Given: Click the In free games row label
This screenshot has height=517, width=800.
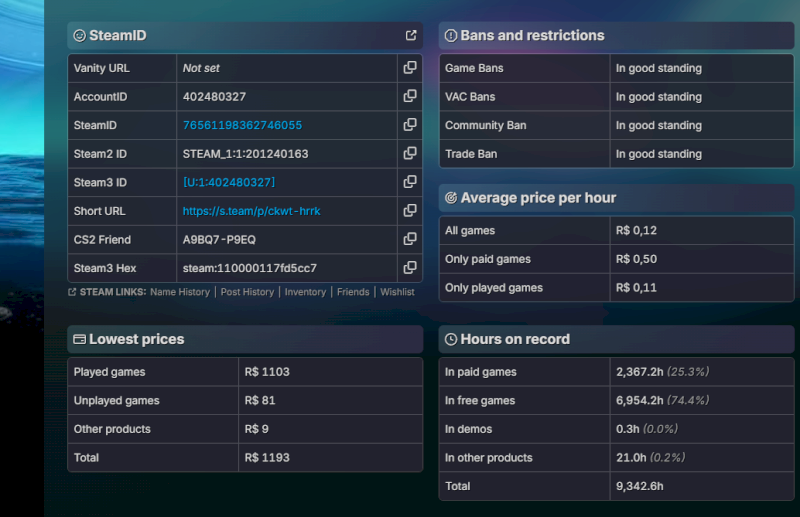Looking at the screenshot, I should (480, 401).
